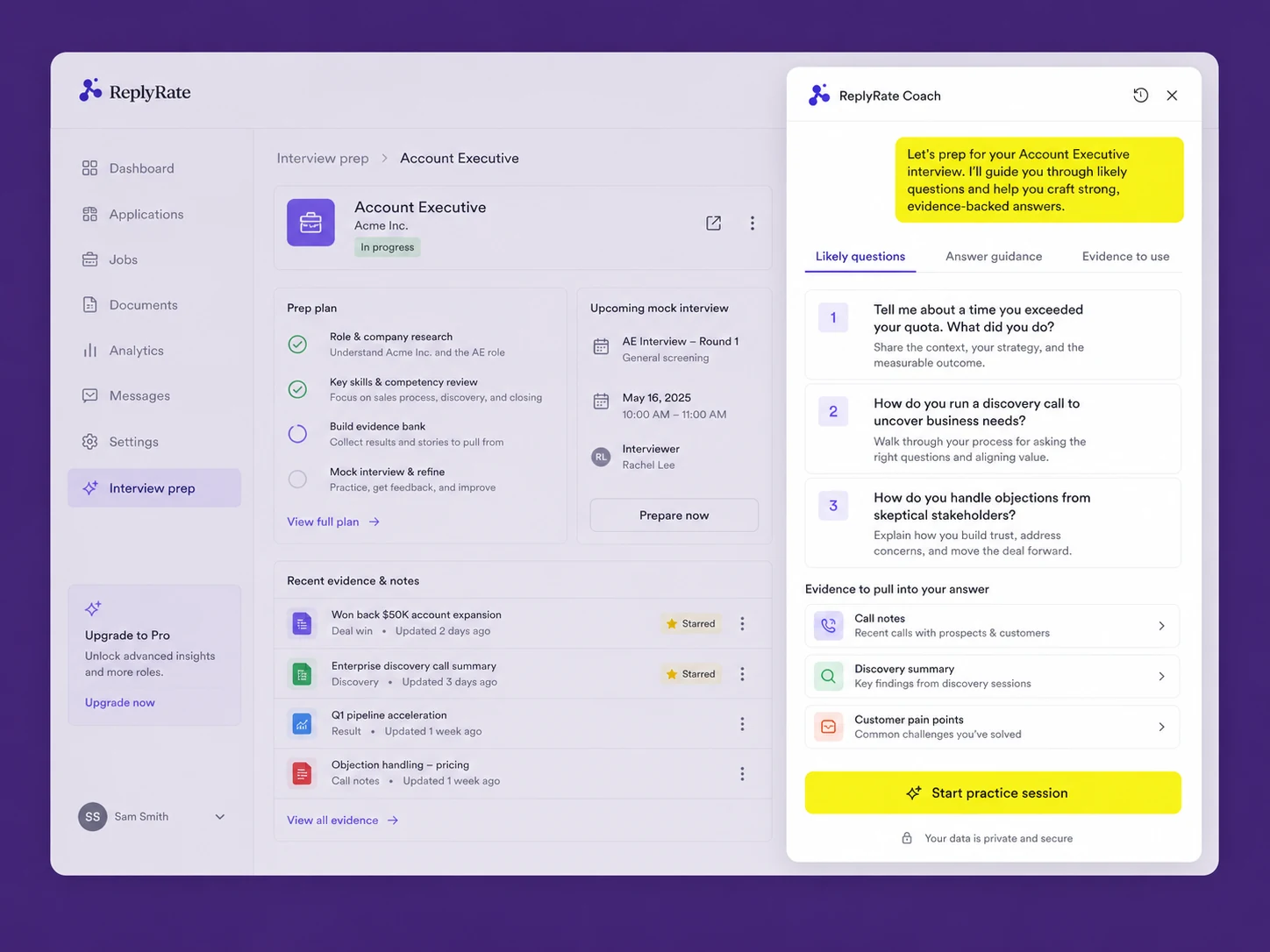Viewport: 1270px width, 952px height.
Task: Click View full plan link
Action: (333, 522)
